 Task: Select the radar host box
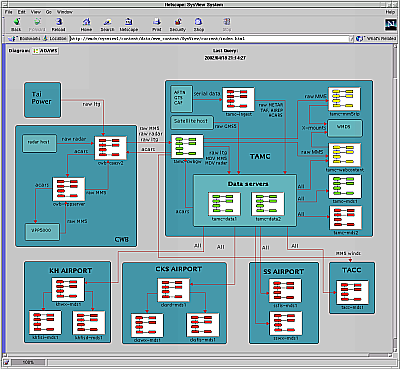tap(39, 143)
